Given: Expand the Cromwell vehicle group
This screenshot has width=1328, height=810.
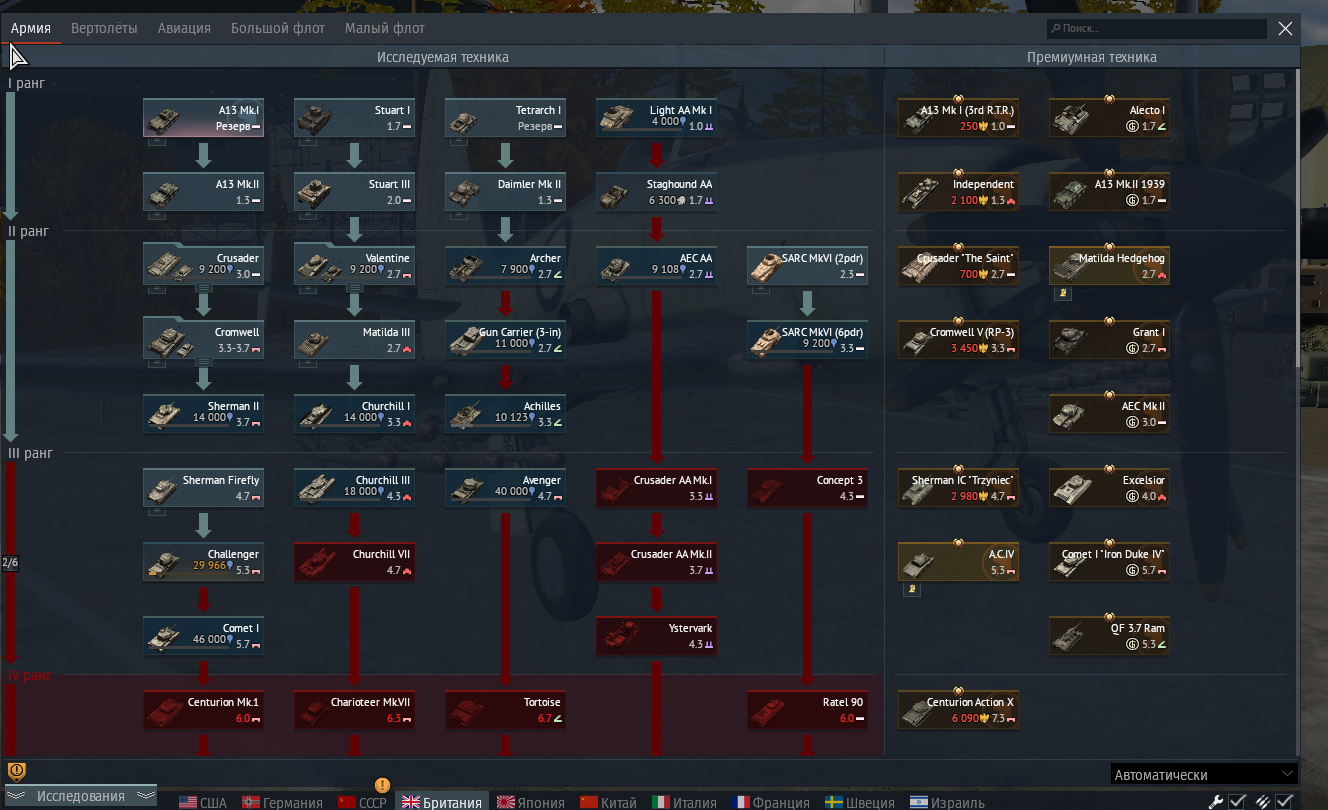Looking at the screenshot, I should [203, 364].
